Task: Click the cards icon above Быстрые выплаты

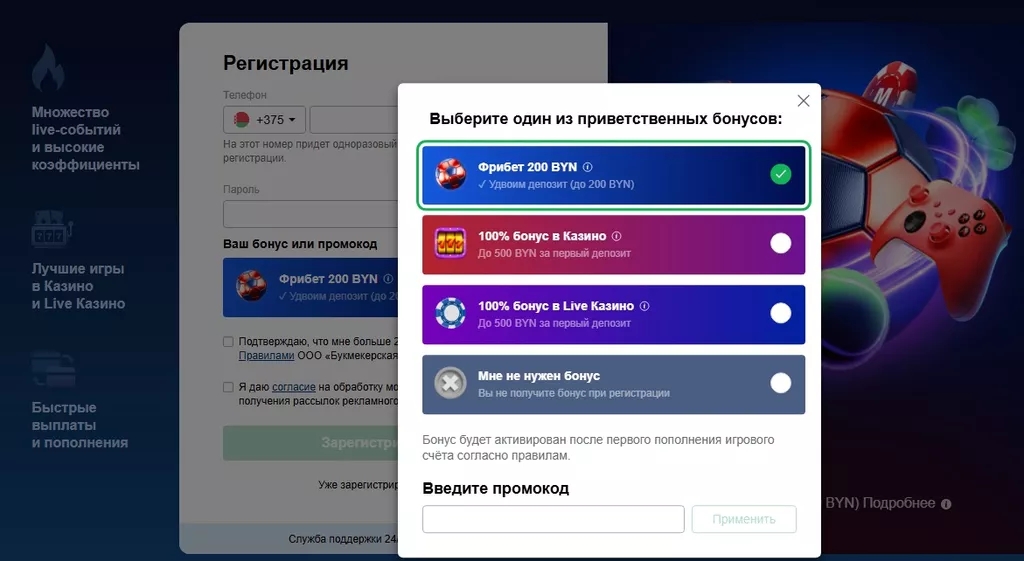Action: pyautogui.click(x=54, y=370)
